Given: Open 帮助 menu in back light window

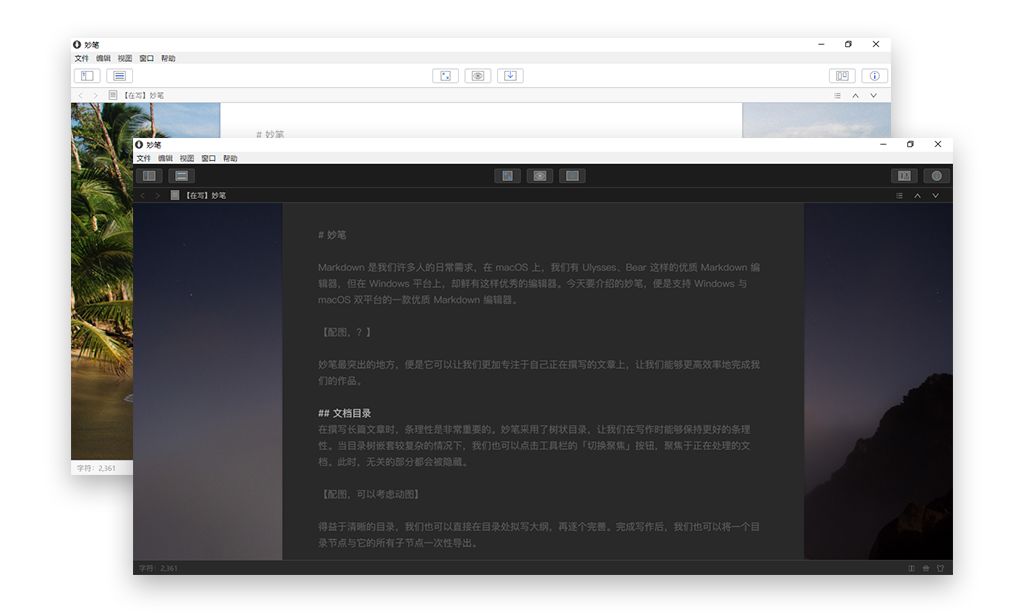Looking at the screenshot, I should (x=168, y=59).
